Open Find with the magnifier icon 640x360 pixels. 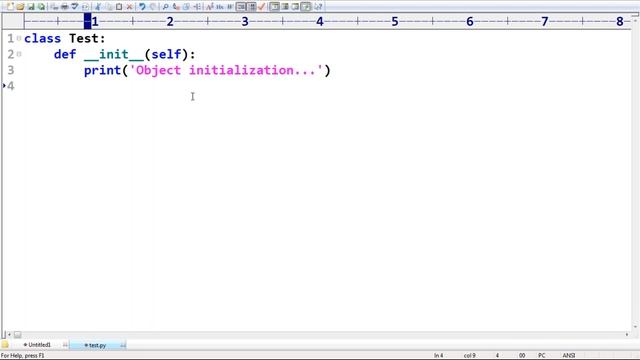coord(165,7)
